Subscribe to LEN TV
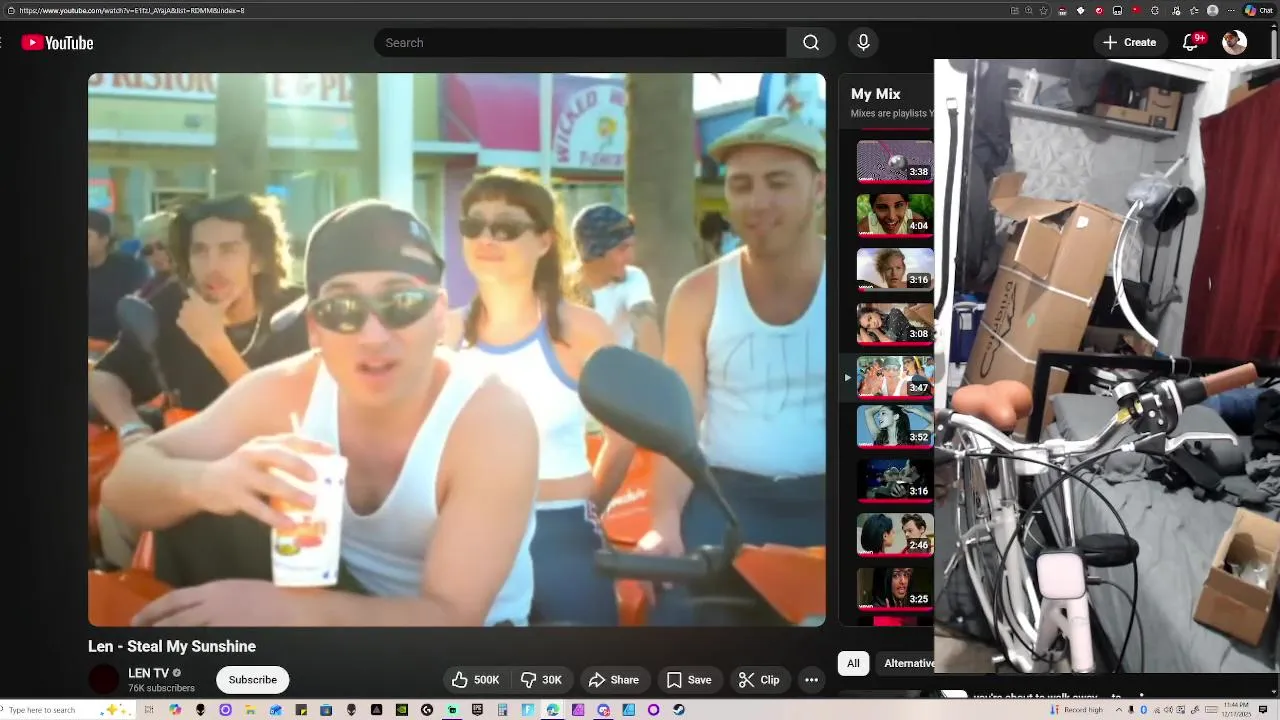Viewport: 1280px width, 720px height. click(x=253, y=680)
